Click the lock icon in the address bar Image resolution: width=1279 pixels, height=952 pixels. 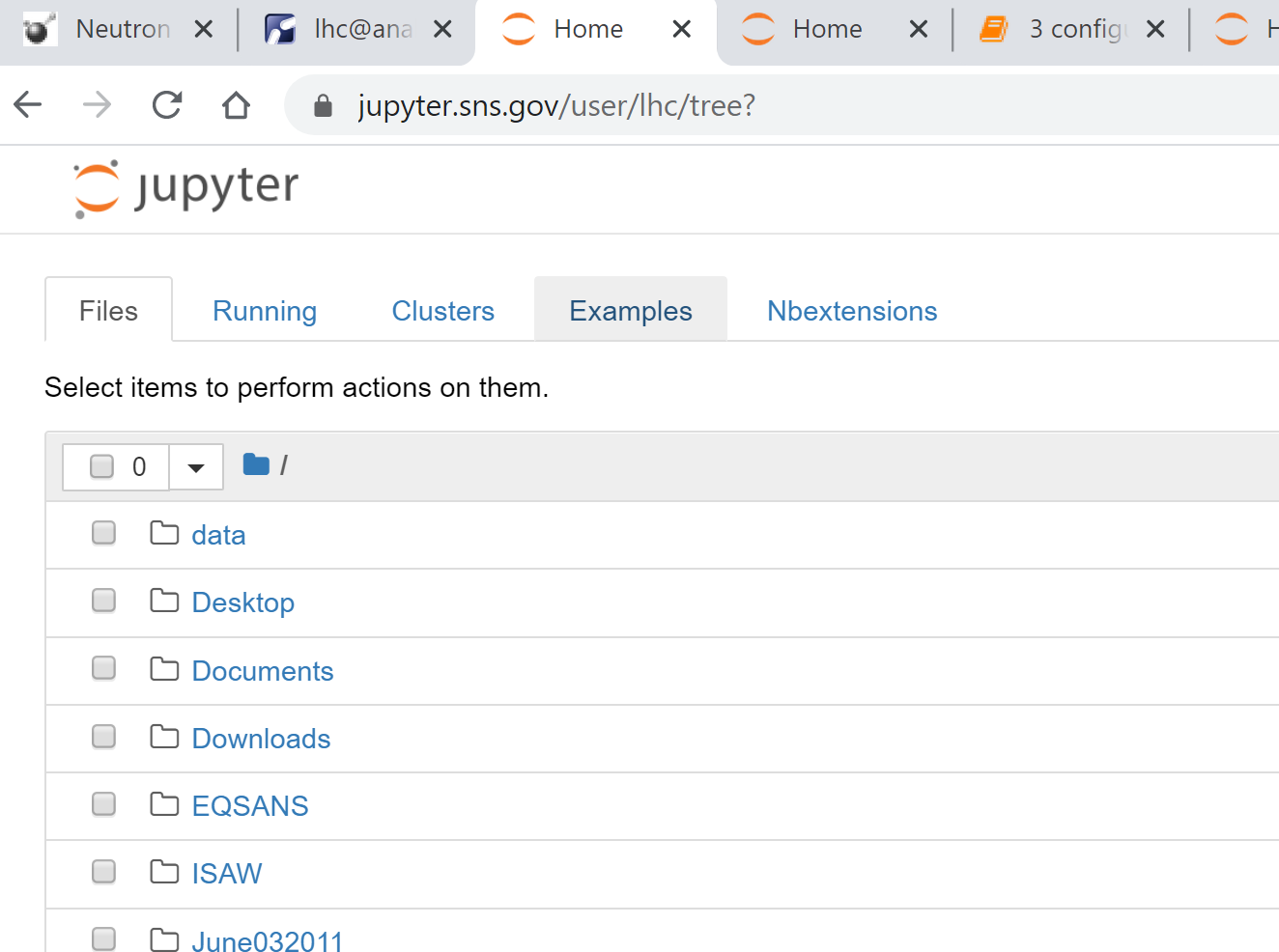pyautogui.click(x=324, y=105)
